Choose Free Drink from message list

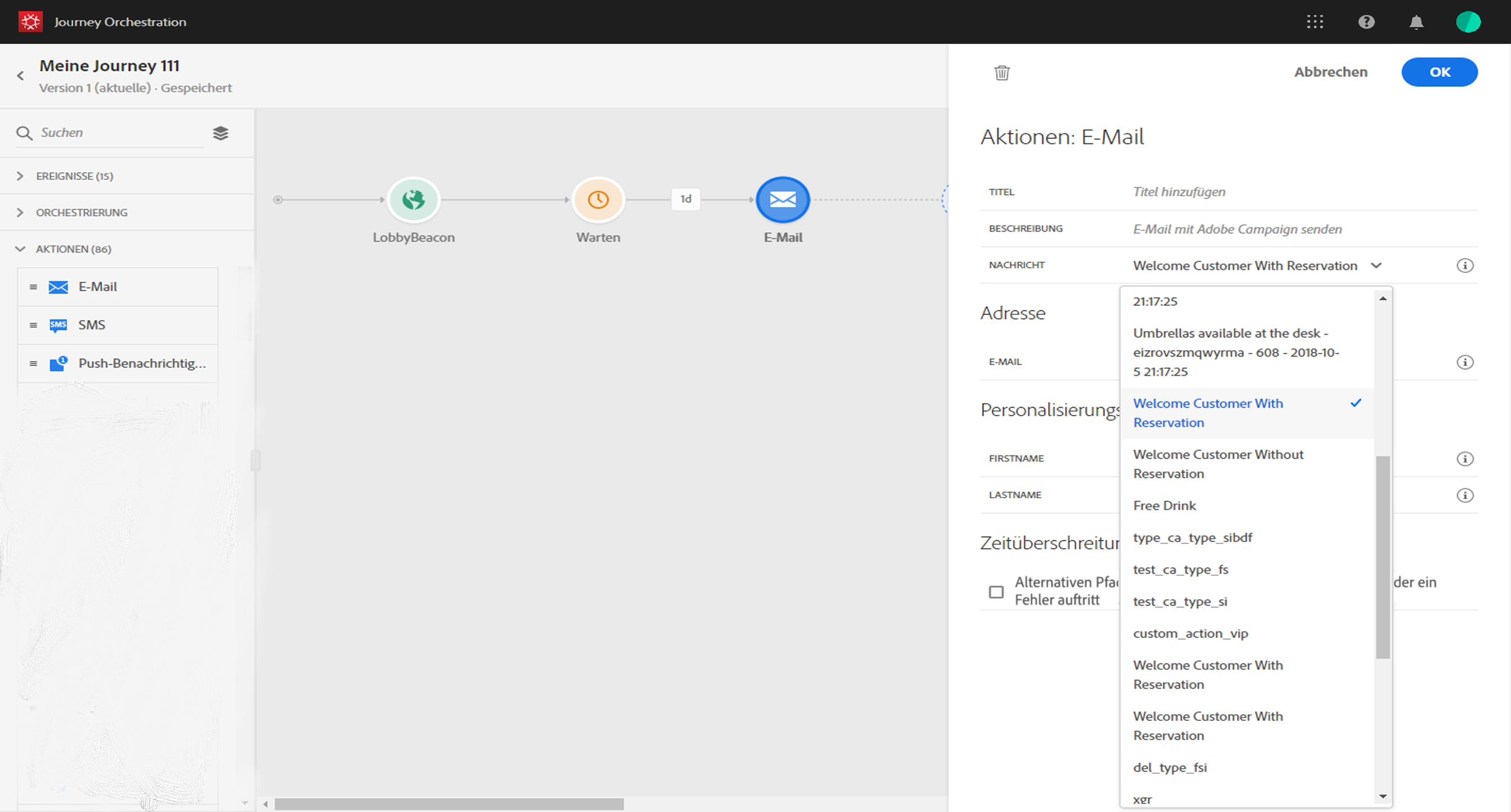(x=1164, y=506)
